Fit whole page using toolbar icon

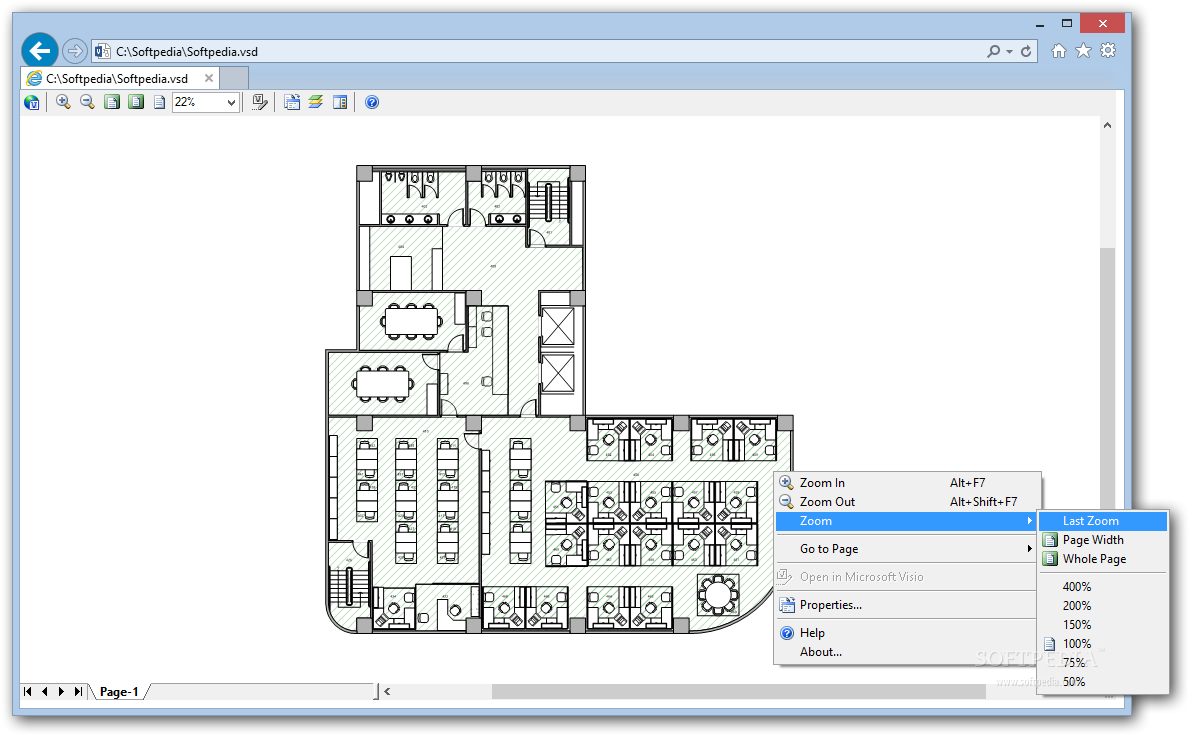(136, 102)
